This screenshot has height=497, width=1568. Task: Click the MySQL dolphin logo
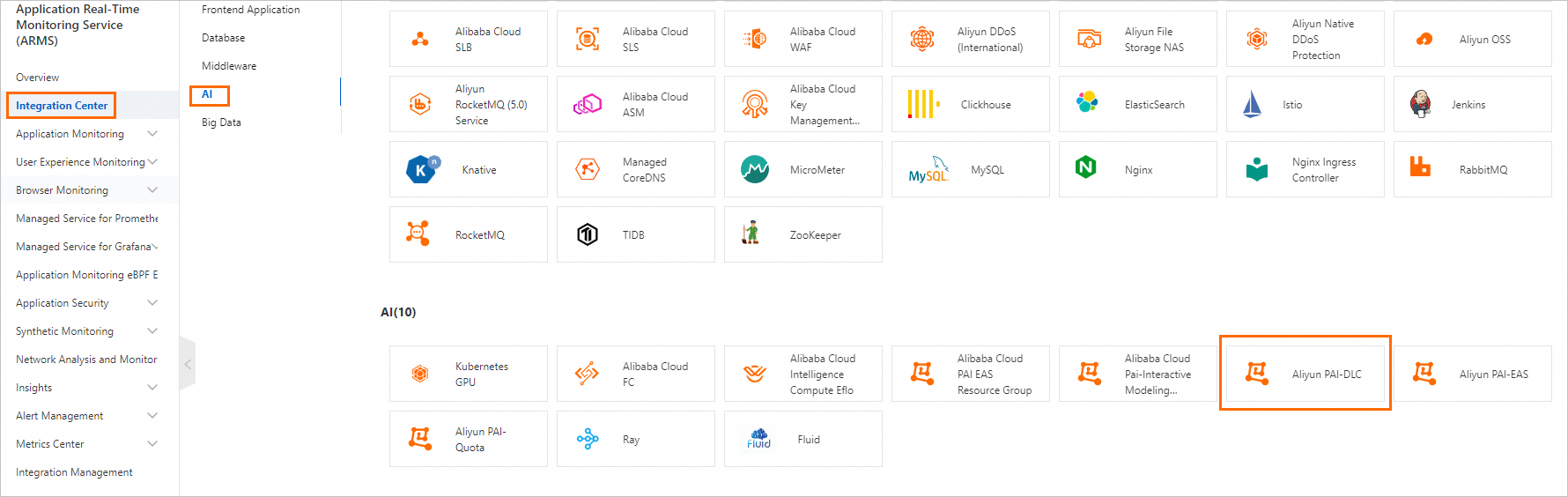pos(928,169)
